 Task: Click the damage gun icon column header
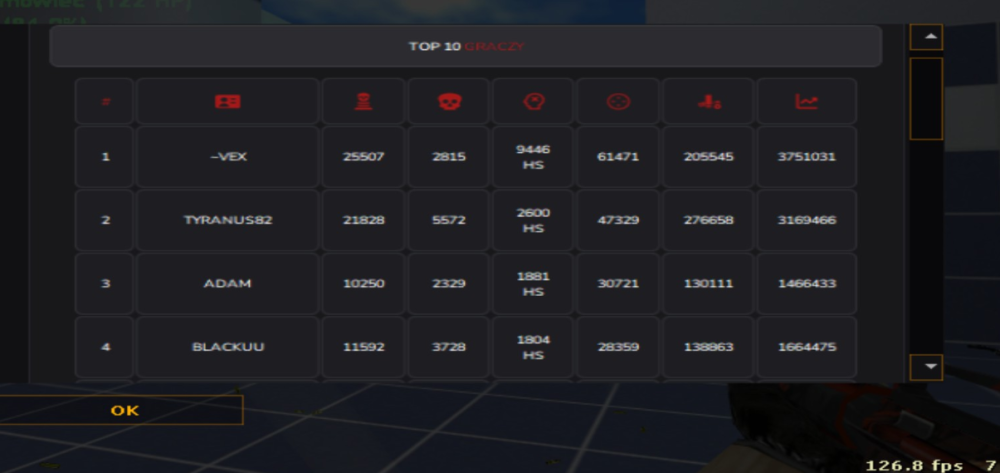point(709,101)
